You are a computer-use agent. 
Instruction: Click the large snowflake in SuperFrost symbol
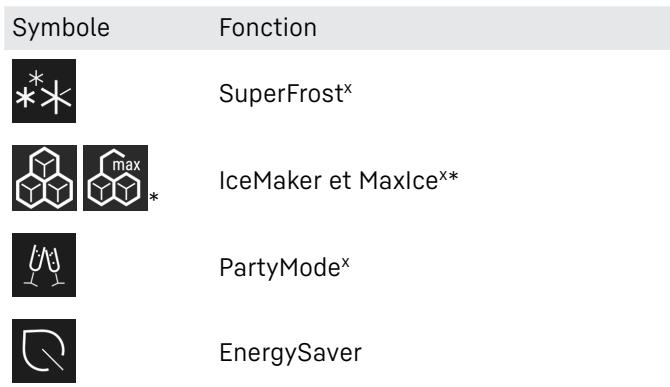point(56,98)
